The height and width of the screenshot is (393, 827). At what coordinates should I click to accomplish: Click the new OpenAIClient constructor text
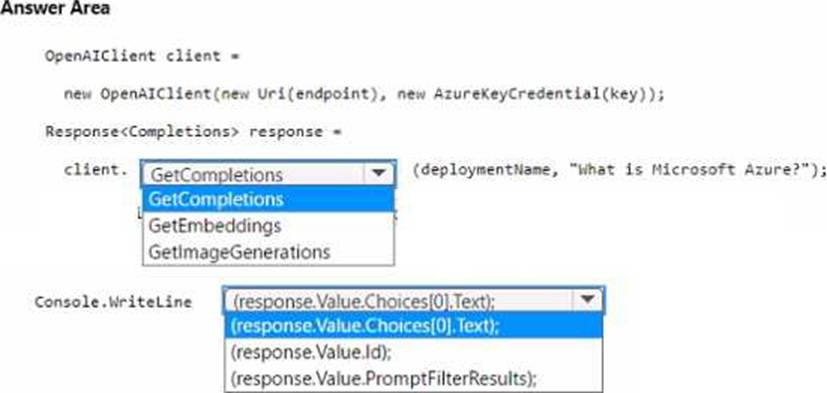pyautogui.click(x=138, y=94)
